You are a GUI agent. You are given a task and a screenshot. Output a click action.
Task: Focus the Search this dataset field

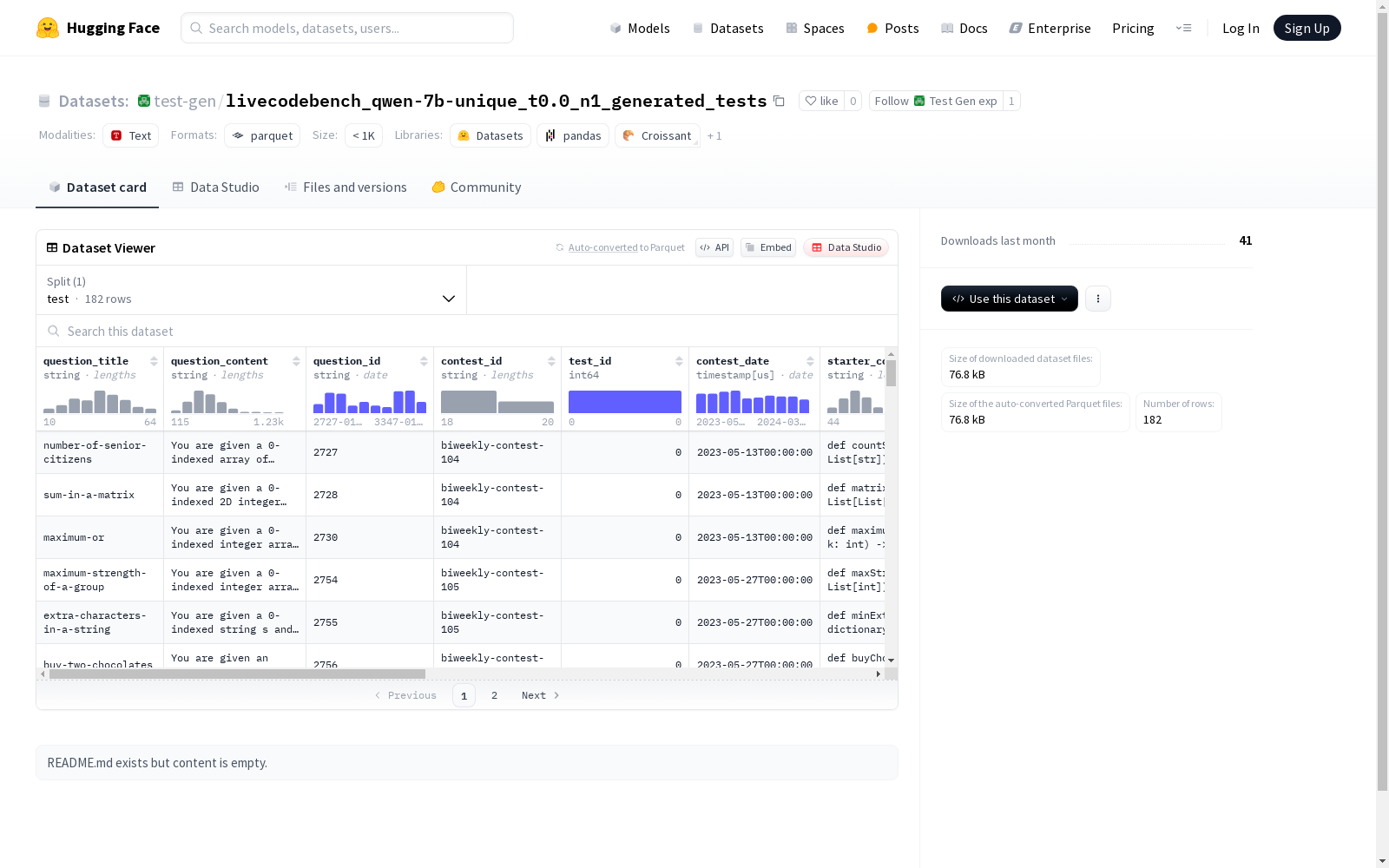467,331
